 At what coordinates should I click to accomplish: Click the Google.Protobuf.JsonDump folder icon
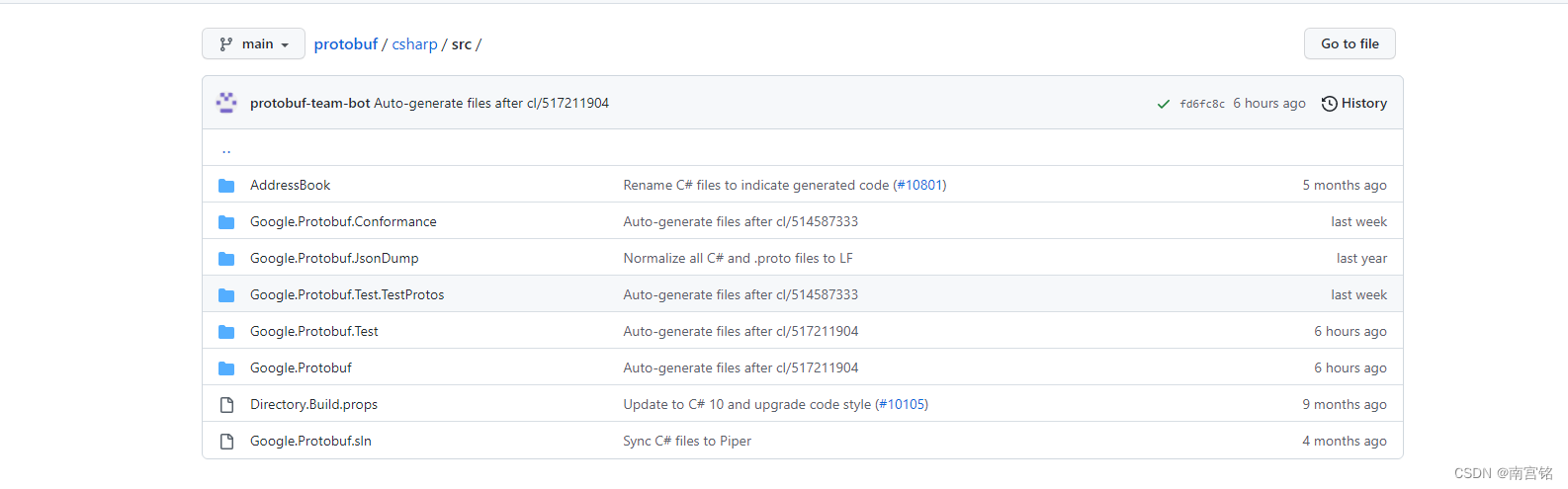coord(226,259)
